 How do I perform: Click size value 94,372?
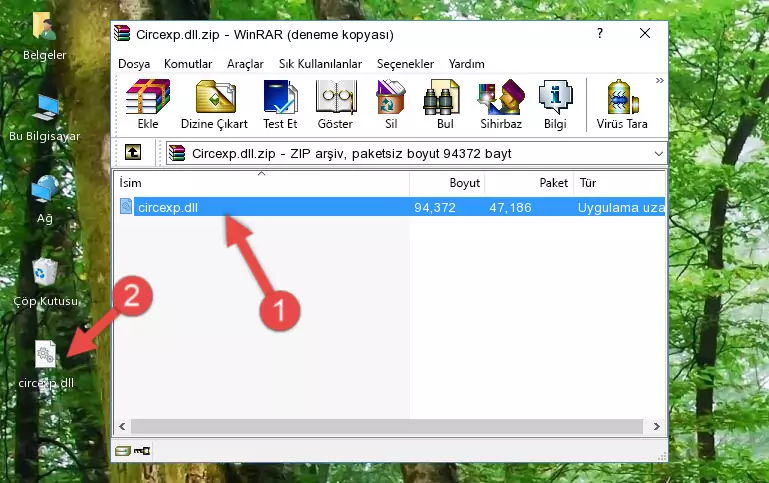435,207
